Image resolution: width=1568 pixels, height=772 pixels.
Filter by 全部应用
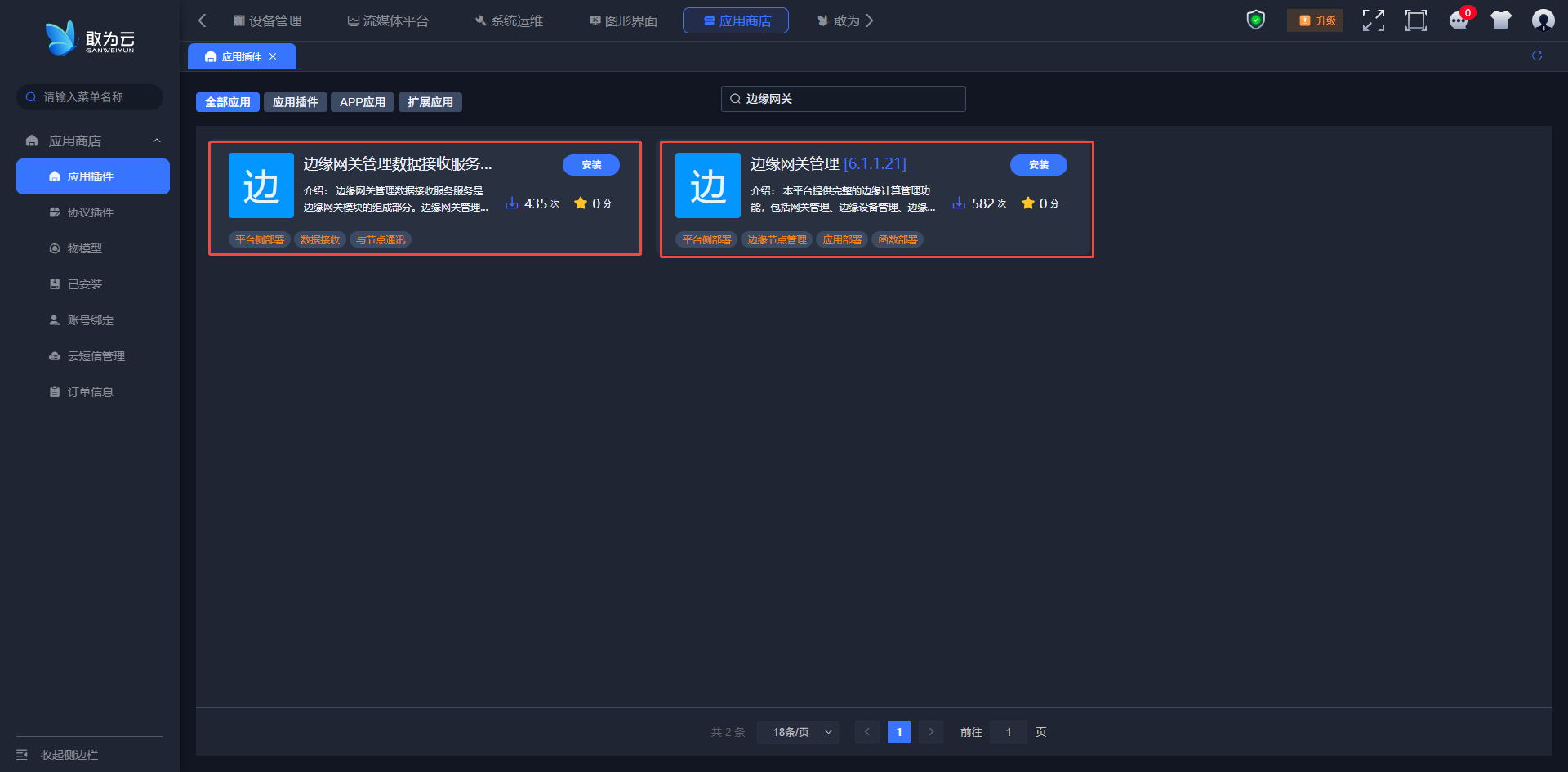pos(228,102)
